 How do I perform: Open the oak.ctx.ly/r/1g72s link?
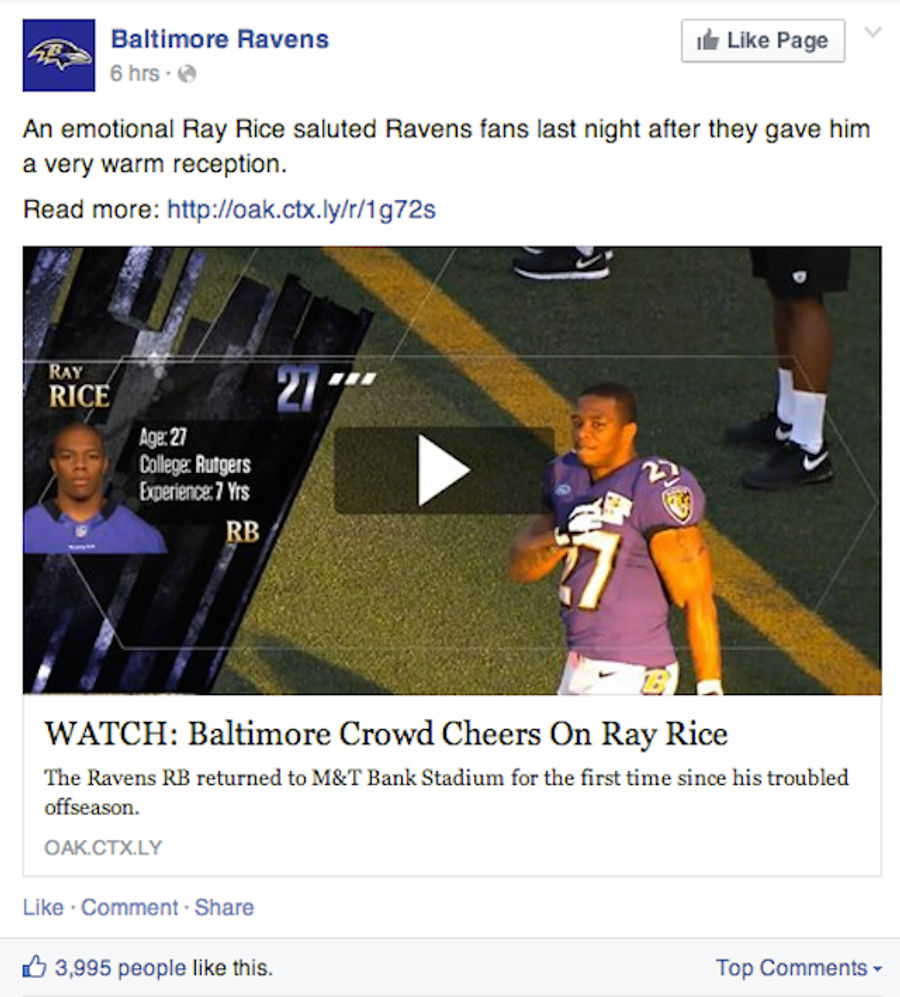[x=301, y=209]
